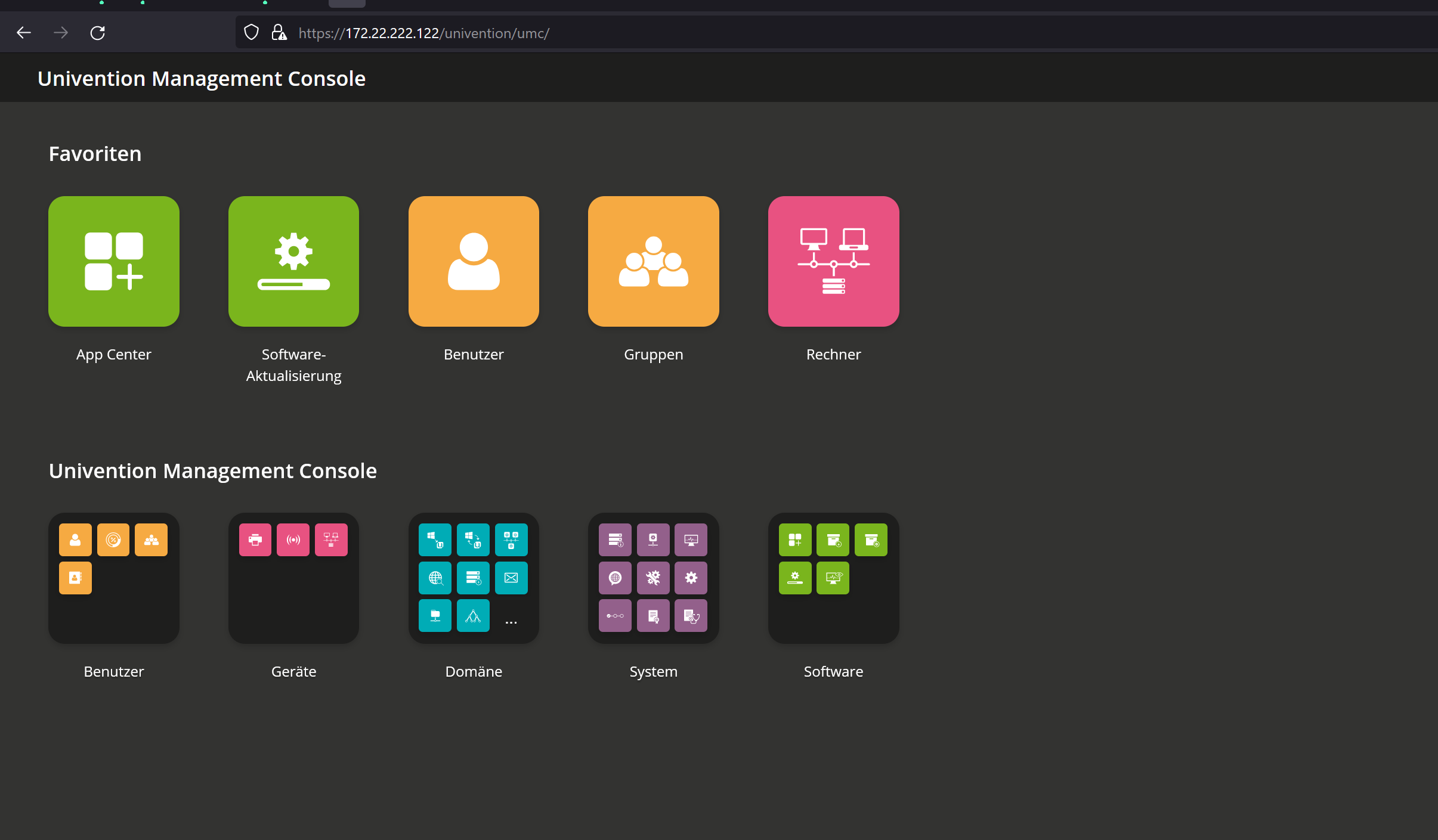Click the wireless signal icon in Geräte folder
This screenshot has width=1438, height=840.
click(293, 540)
